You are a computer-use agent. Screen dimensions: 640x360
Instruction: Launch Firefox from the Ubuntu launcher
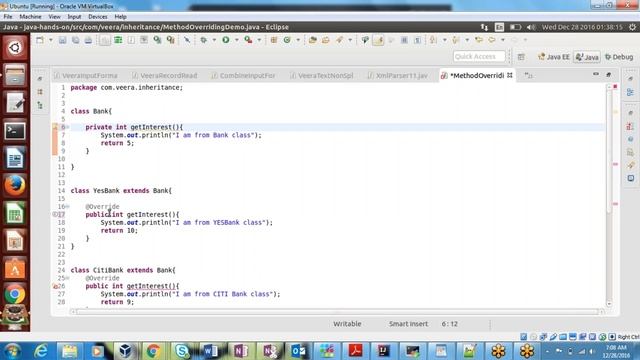[x=15, y=186]
